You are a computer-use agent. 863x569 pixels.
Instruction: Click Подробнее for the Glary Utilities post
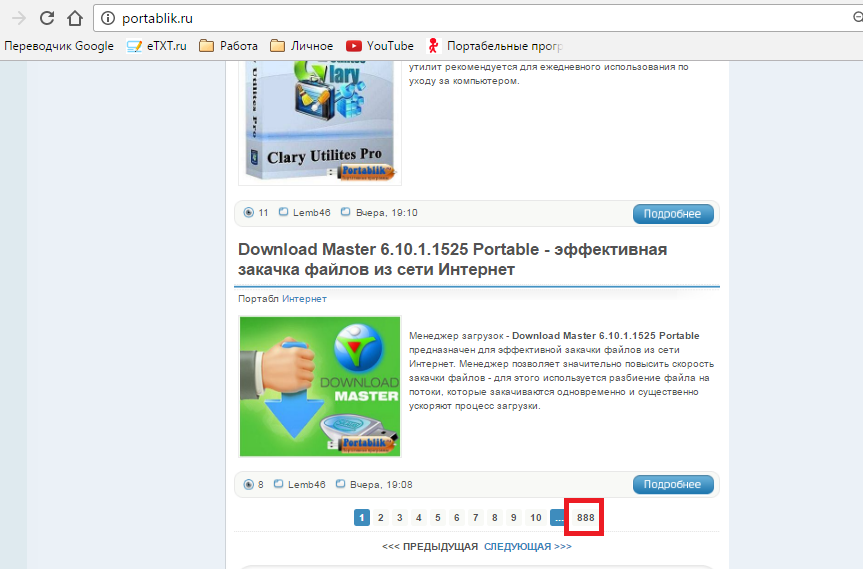coord(673,214)
